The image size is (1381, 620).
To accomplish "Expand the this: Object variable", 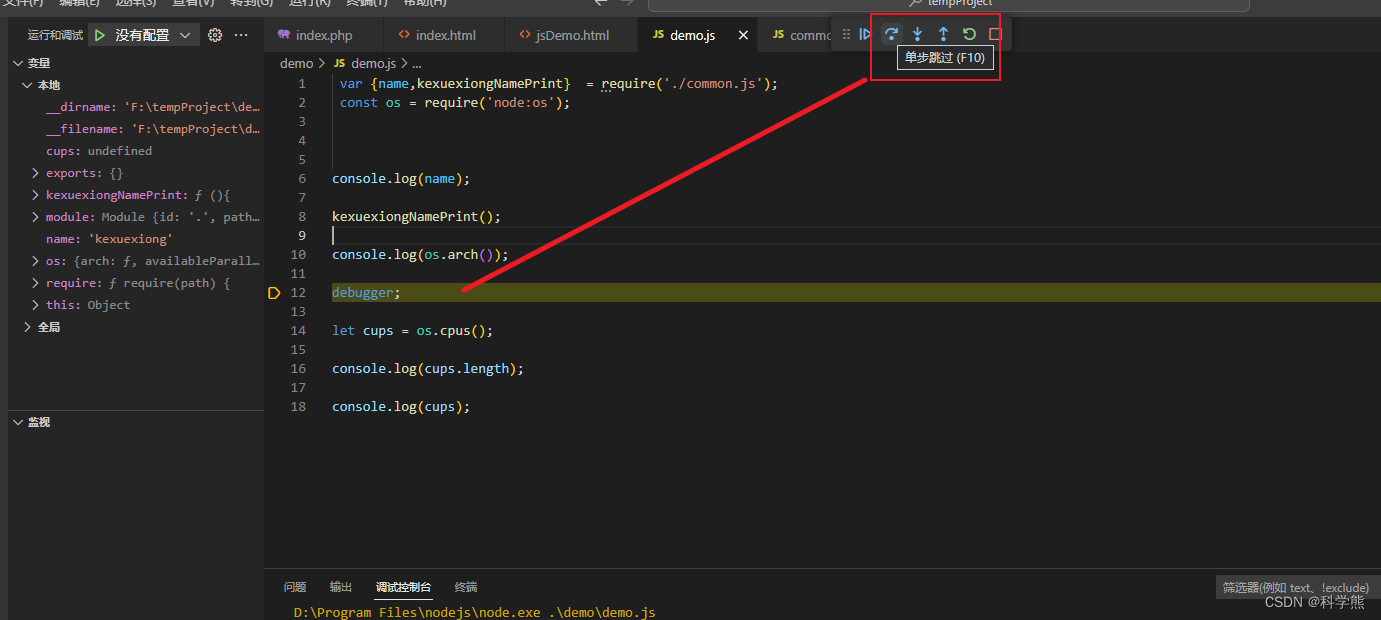I will (x=36, y=305).
